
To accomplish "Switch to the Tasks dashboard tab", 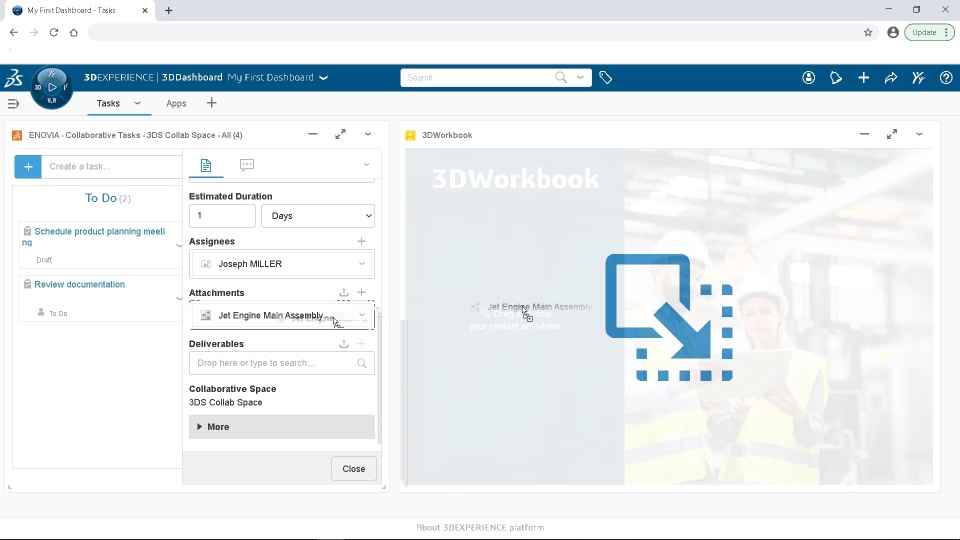I will pyautogui.click(x=108, y=103).
